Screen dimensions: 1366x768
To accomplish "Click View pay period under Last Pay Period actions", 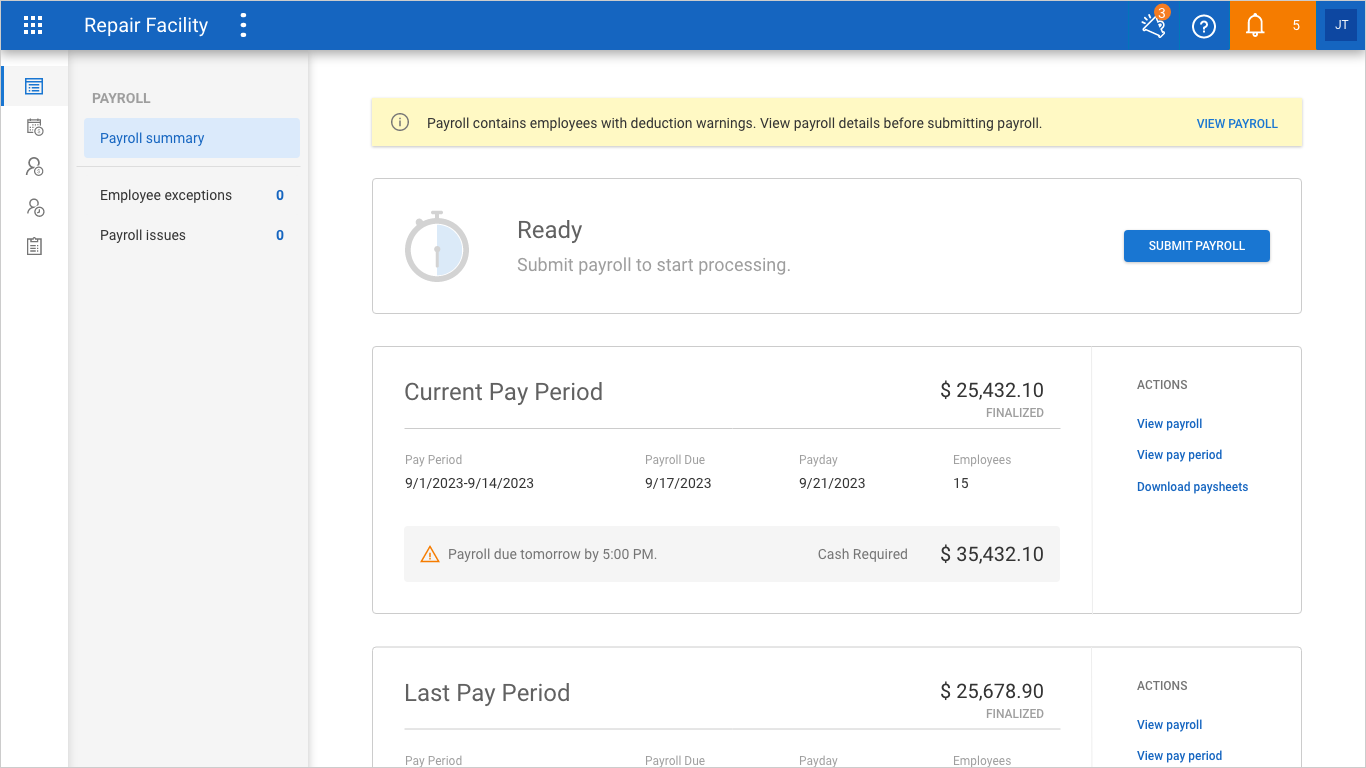I will (1179, 756).
